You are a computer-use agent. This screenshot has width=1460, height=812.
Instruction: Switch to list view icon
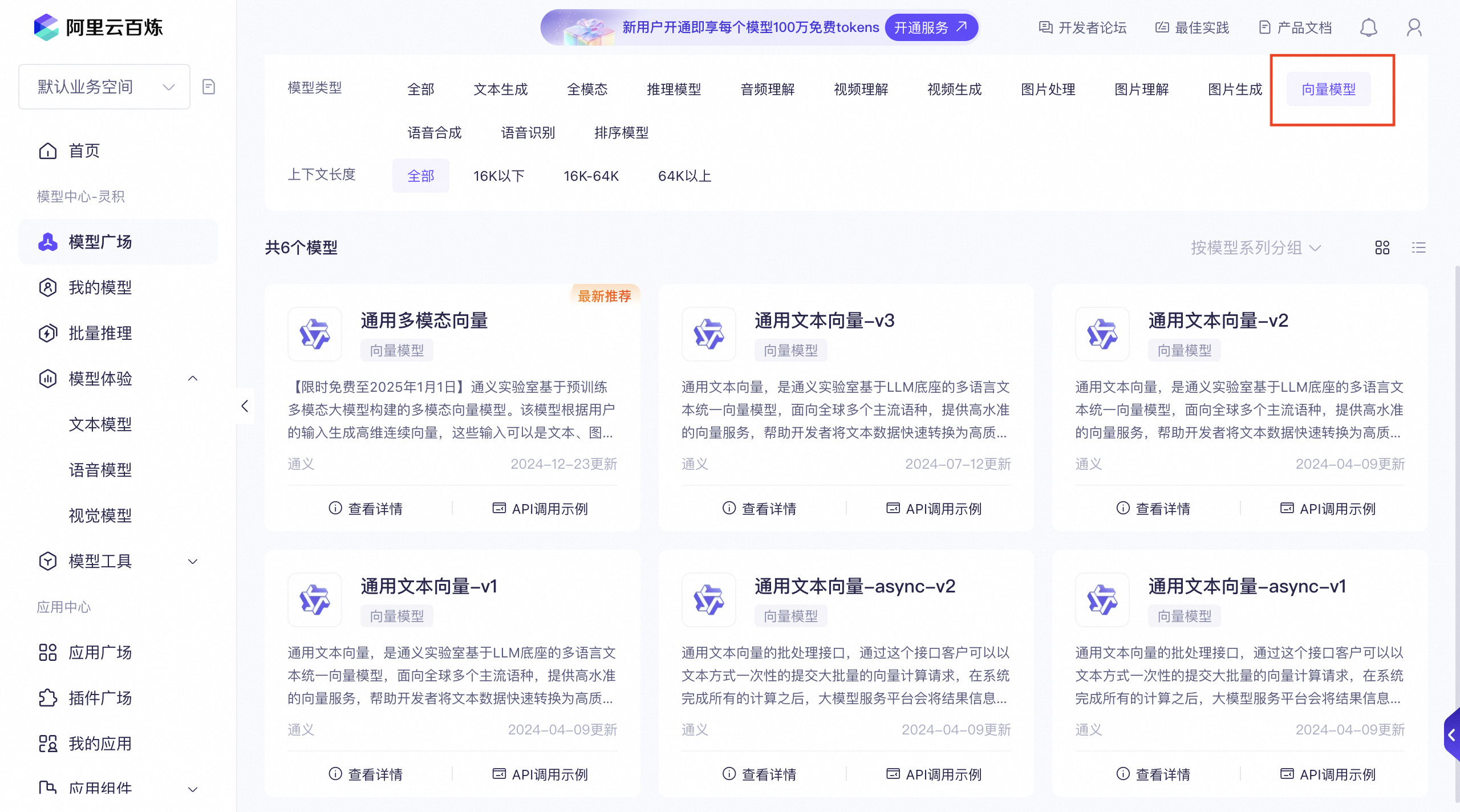(1418, 247)
